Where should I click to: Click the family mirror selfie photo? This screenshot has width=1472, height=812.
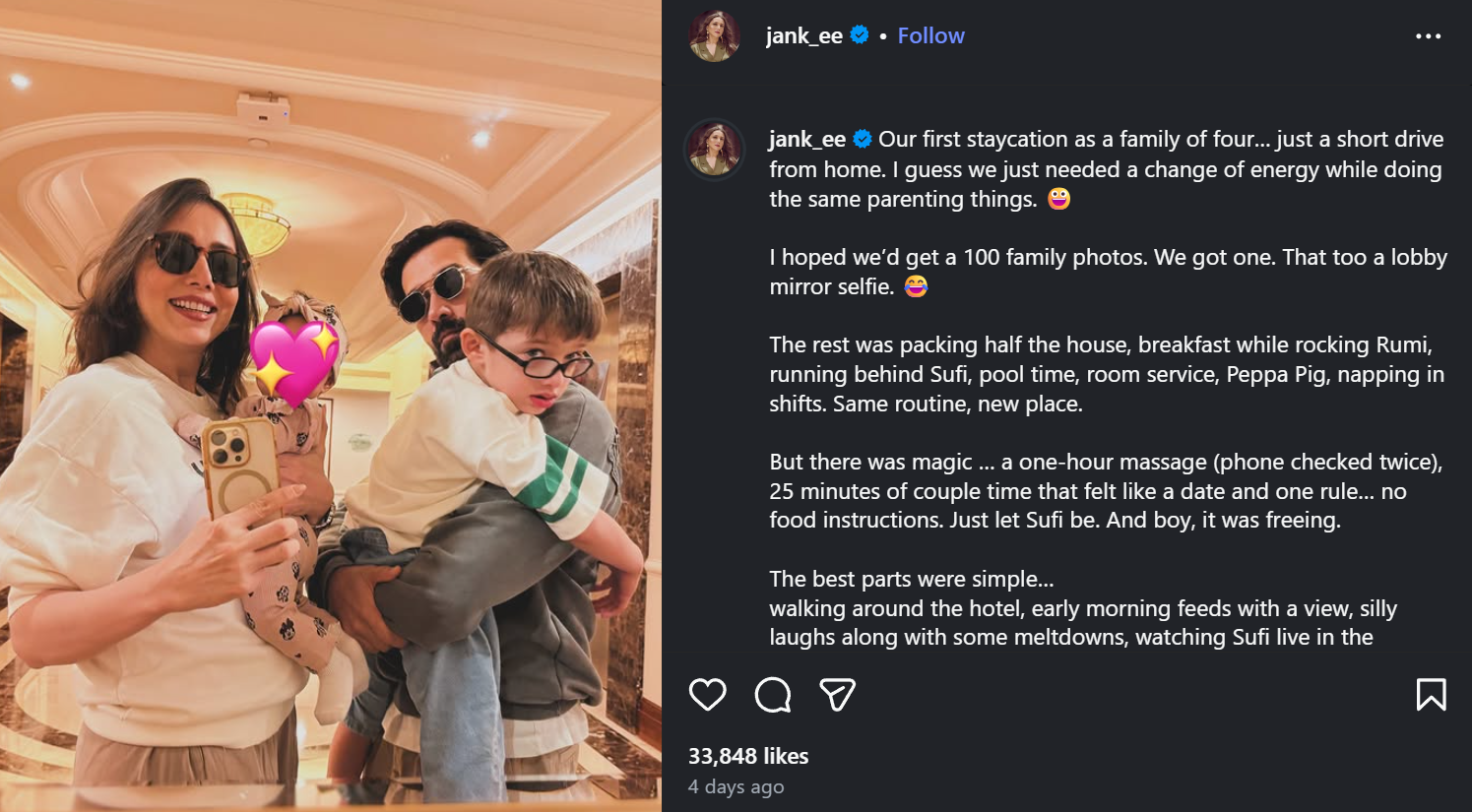(x=331, y=492)
